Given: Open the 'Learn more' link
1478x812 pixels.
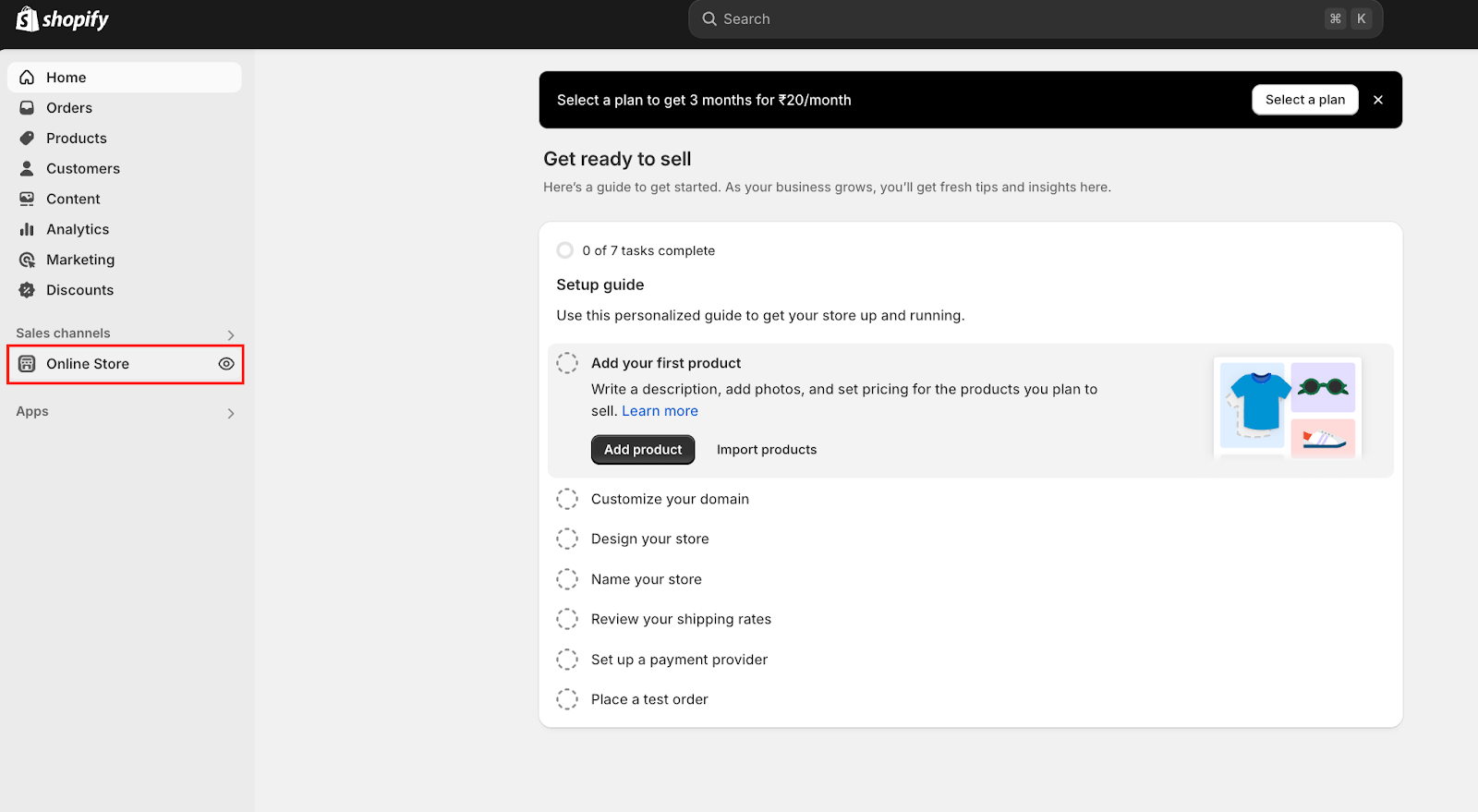Looking at the screenshot, I should pos(660,411).
